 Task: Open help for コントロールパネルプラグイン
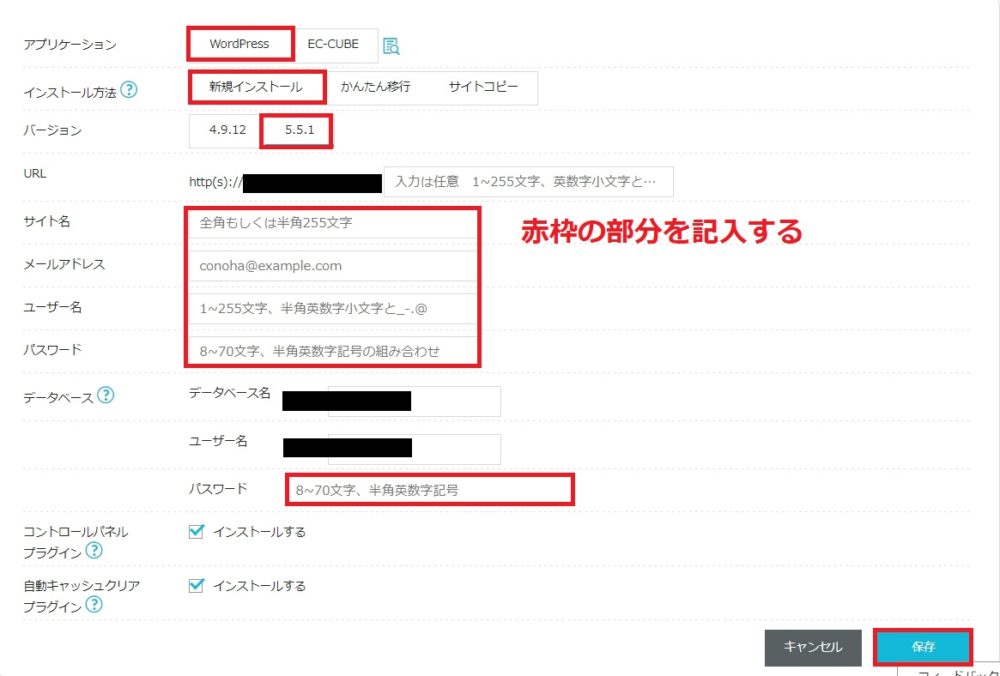[94, 551]
